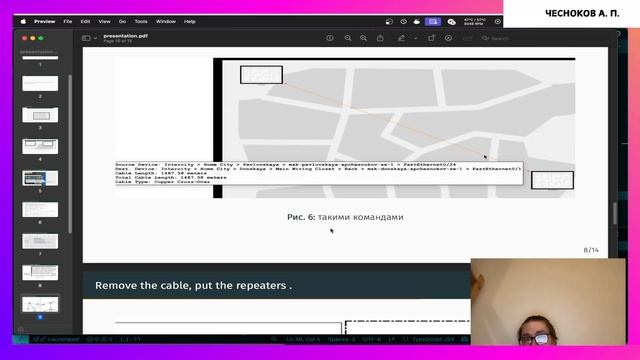Click the bottom-right device box on the map
The image size is (640, 360).
pyautogui.click(x=552, y=180)
